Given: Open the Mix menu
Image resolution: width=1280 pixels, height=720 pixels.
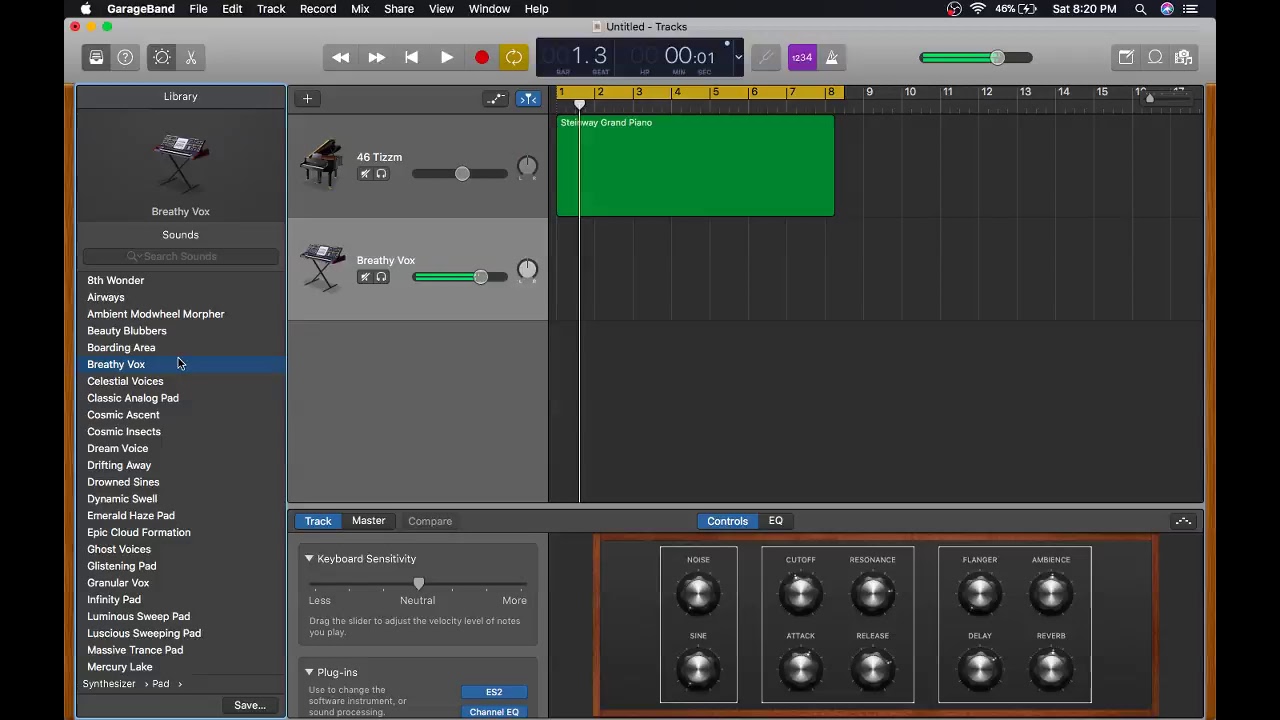Looking at the screenshot, I should pyautogui.click(x=360, y=9).
